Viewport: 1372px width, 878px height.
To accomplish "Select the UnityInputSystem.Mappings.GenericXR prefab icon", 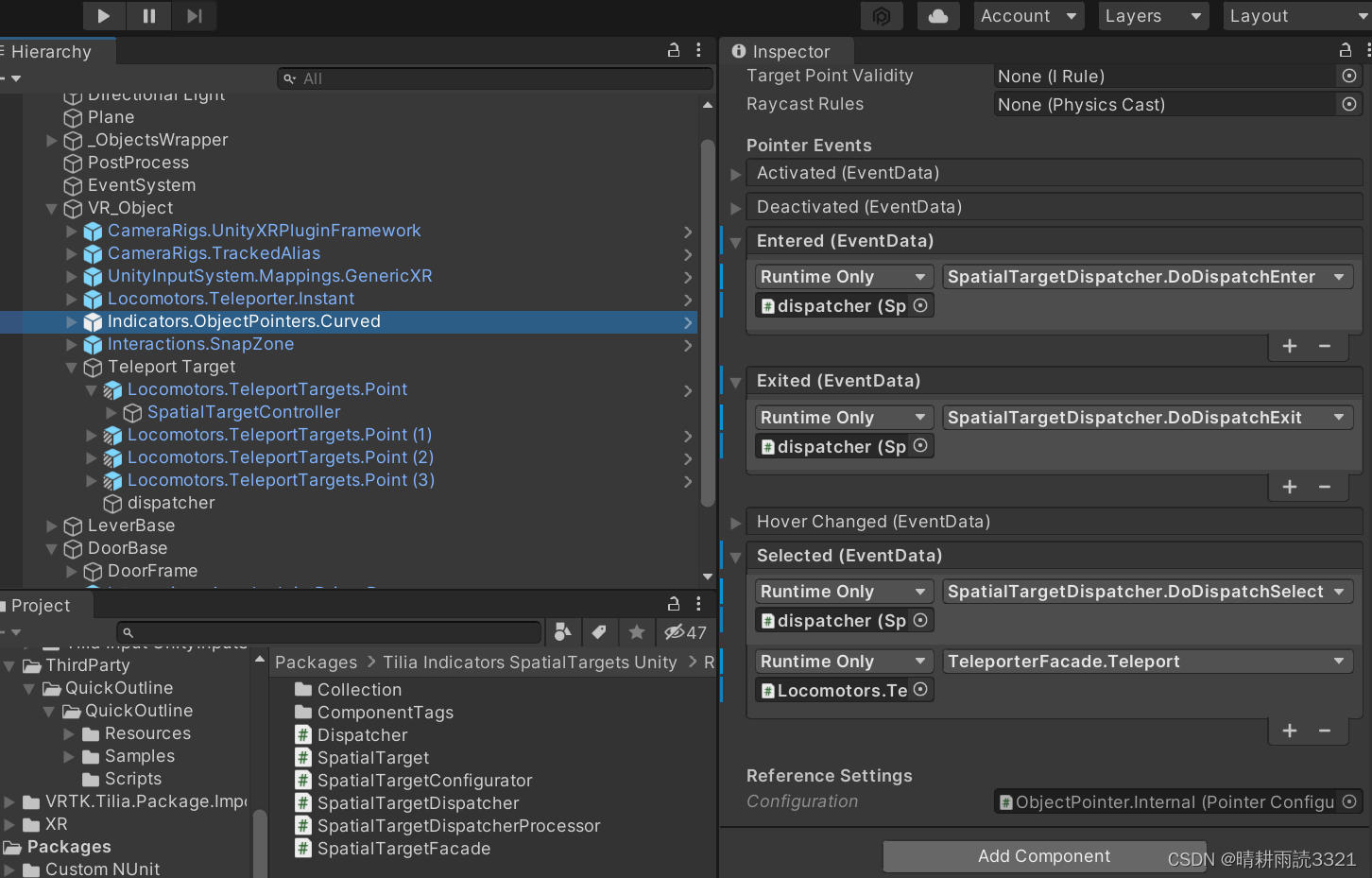I will pos(93,276).
